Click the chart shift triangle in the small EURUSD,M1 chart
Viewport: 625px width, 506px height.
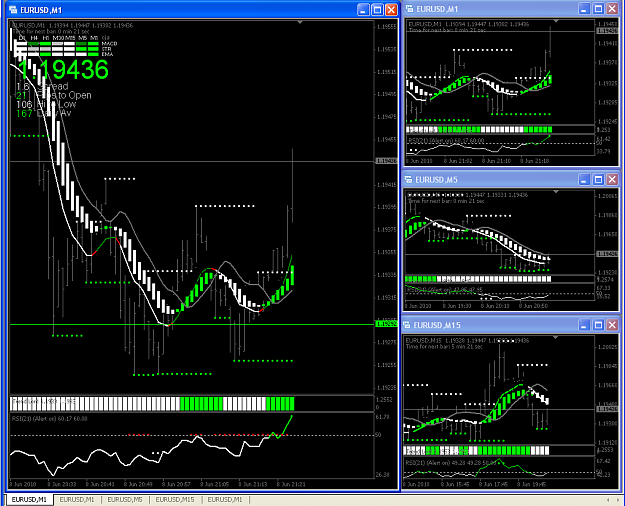[x=556, y=21]
